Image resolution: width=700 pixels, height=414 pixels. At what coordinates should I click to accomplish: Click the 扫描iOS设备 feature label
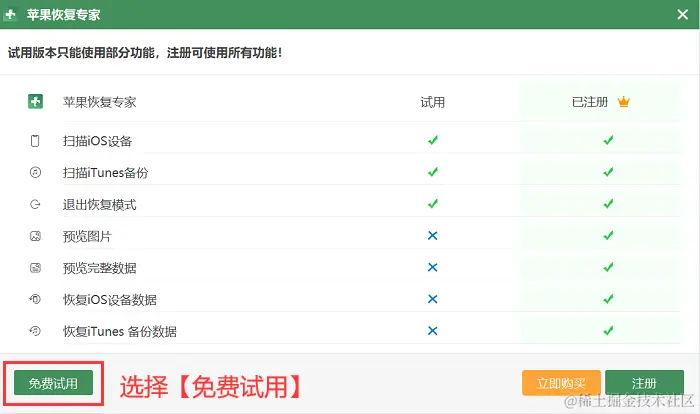[97, 141]
